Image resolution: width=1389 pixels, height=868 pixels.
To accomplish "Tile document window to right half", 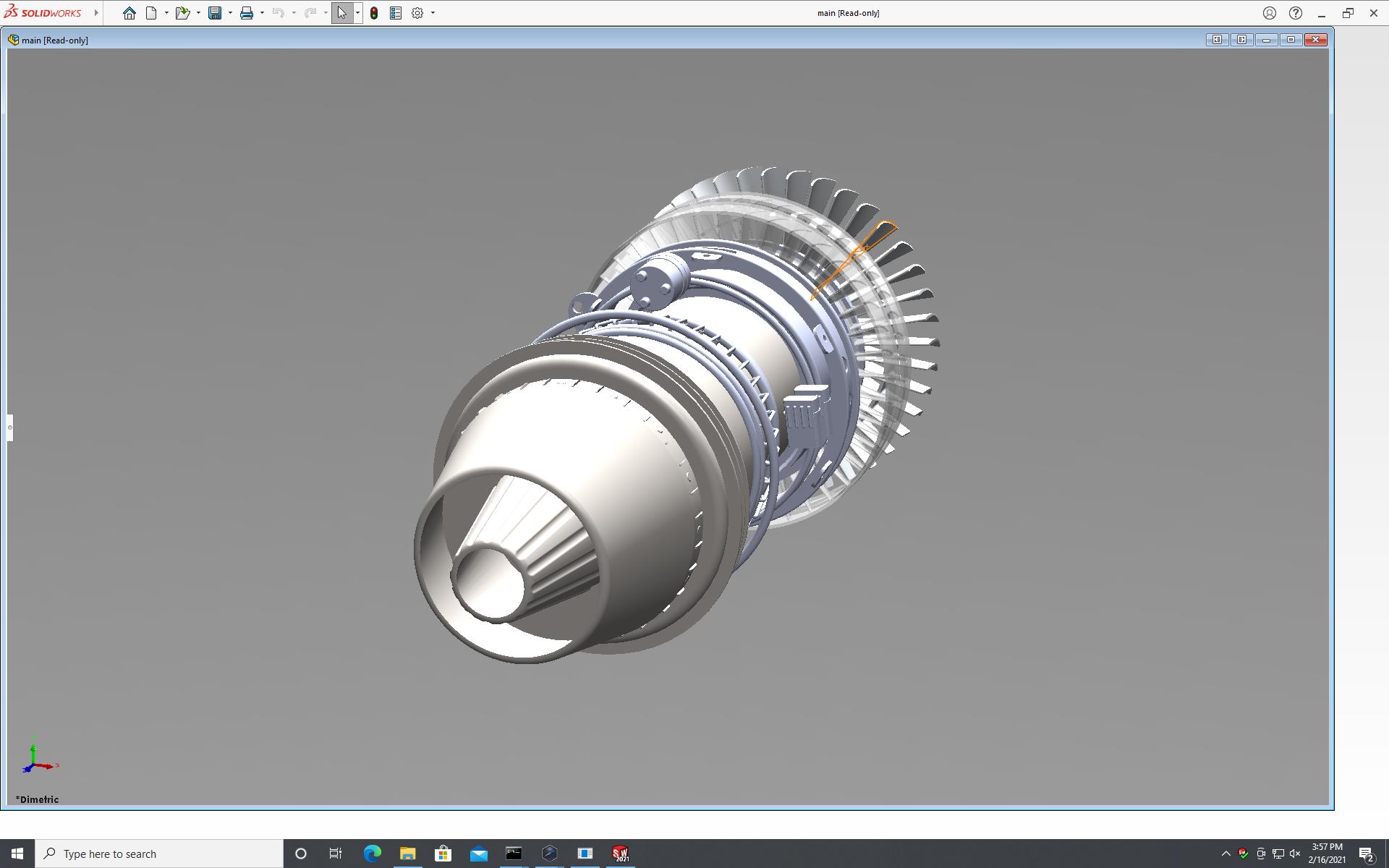I will (x=1241, y=40).
